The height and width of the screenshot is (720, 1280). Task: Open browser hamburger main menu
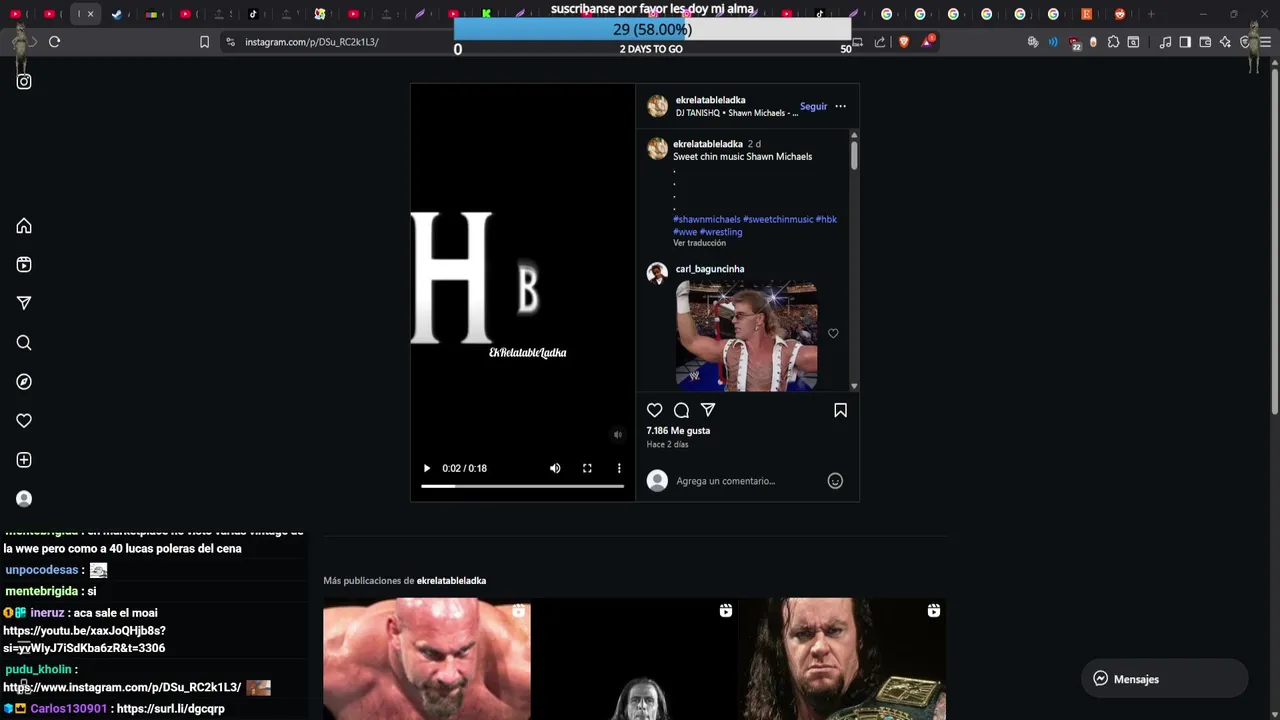1265,42
